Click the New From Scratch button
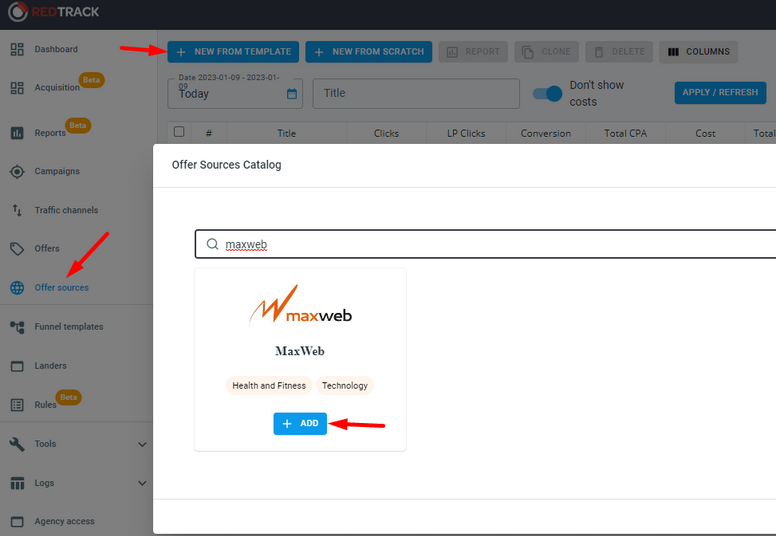Viewport: 776px width, 536px height. click(369, 51)
